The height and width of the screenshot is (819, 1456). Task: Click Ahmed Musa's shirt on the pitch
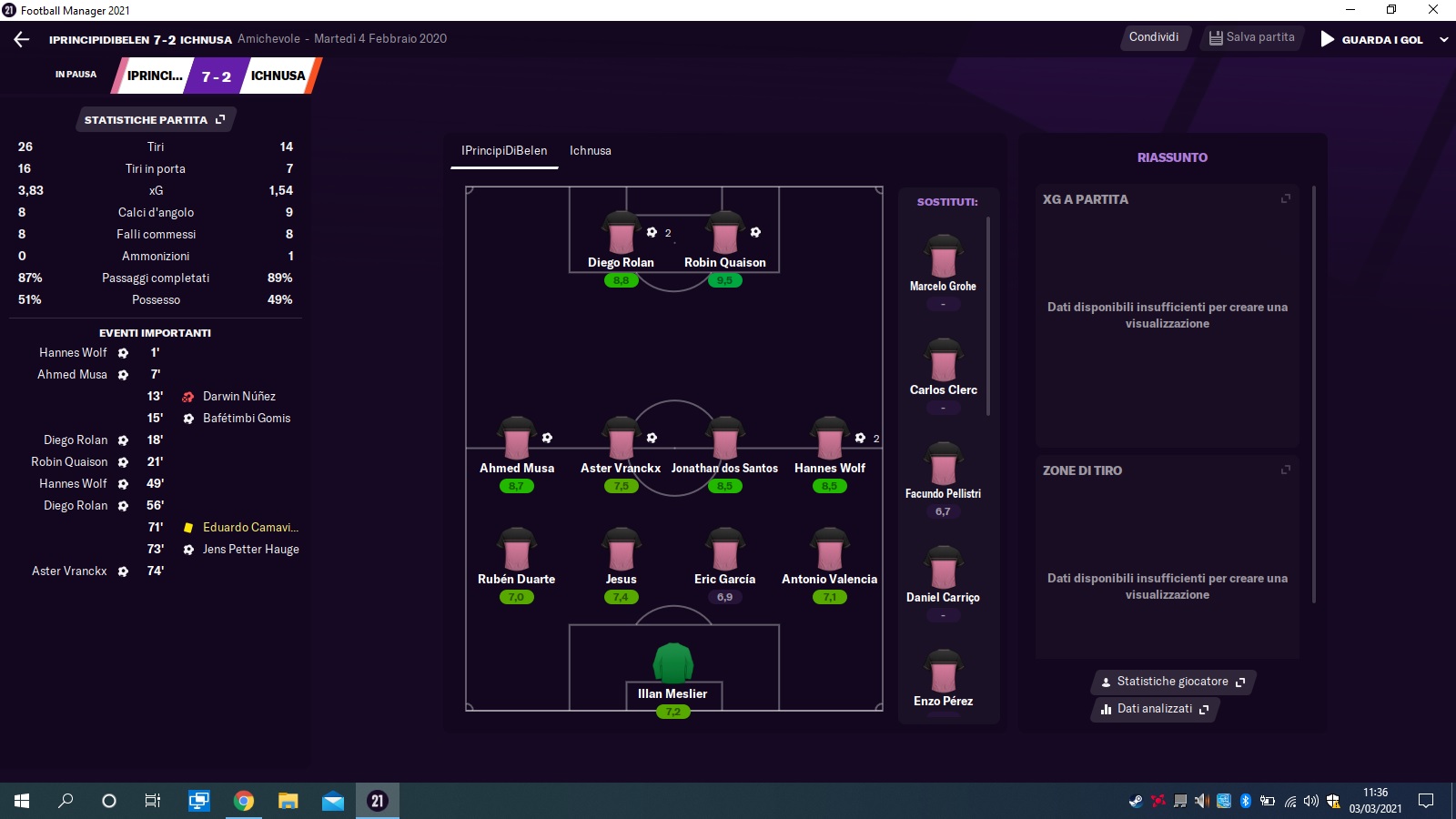coord(517,439)
